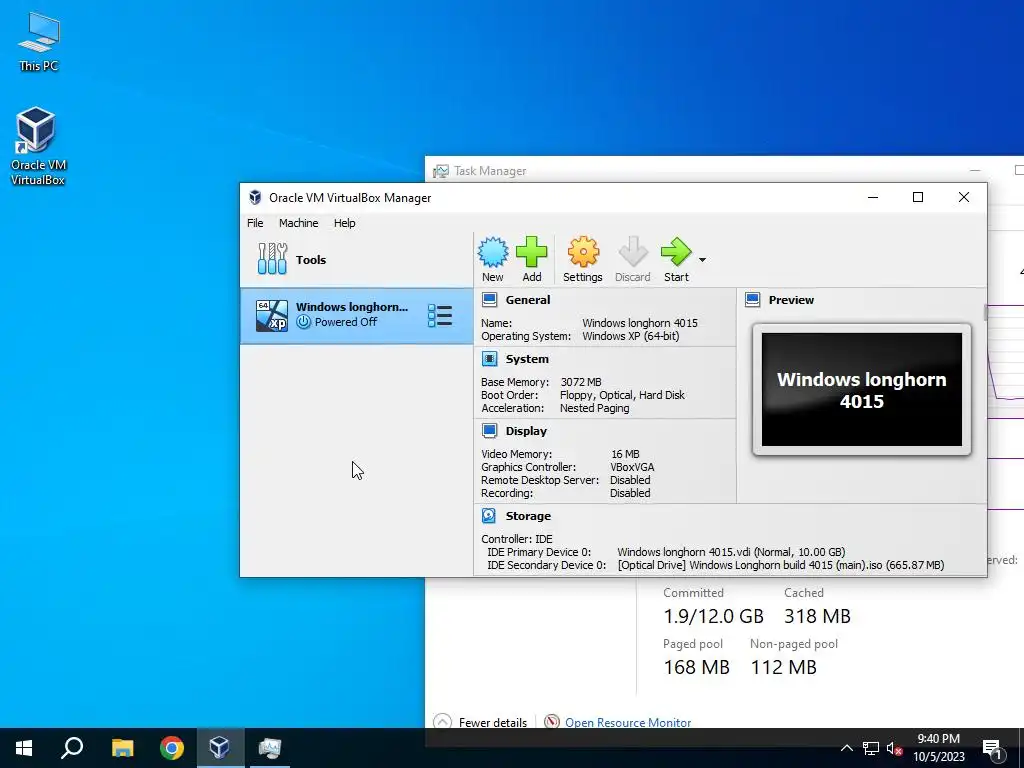
Task: Click the 'Powered Off' status text
Action: (x=345, y=321)
